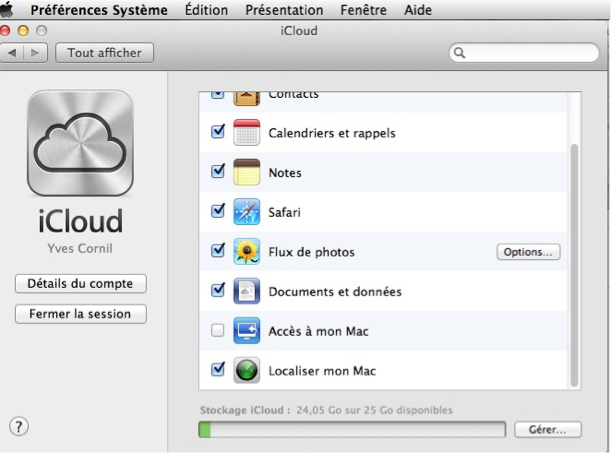Click the Notes label
Screen dimensions: 611x453
[285, 173]
